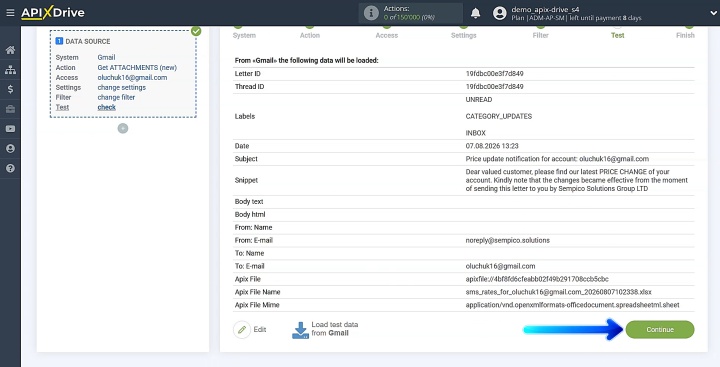Expand the account dropdown chevron

(714, 13)
